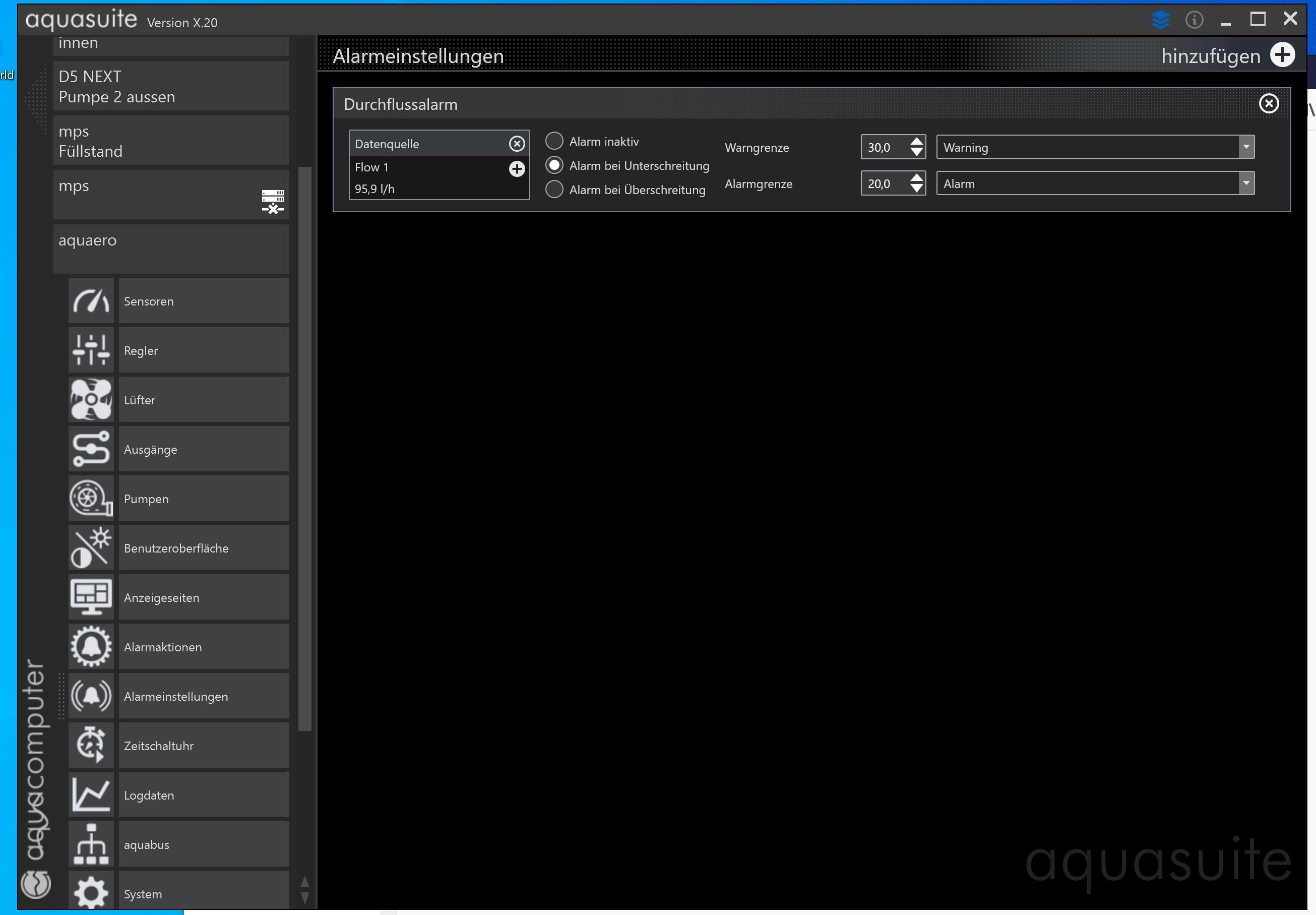Image resolution: width=1316 pixels, height=915 pixels.
Task: Click the blue layers icon in title bar
Action: pyautogui.click(x=1160, y=20)
